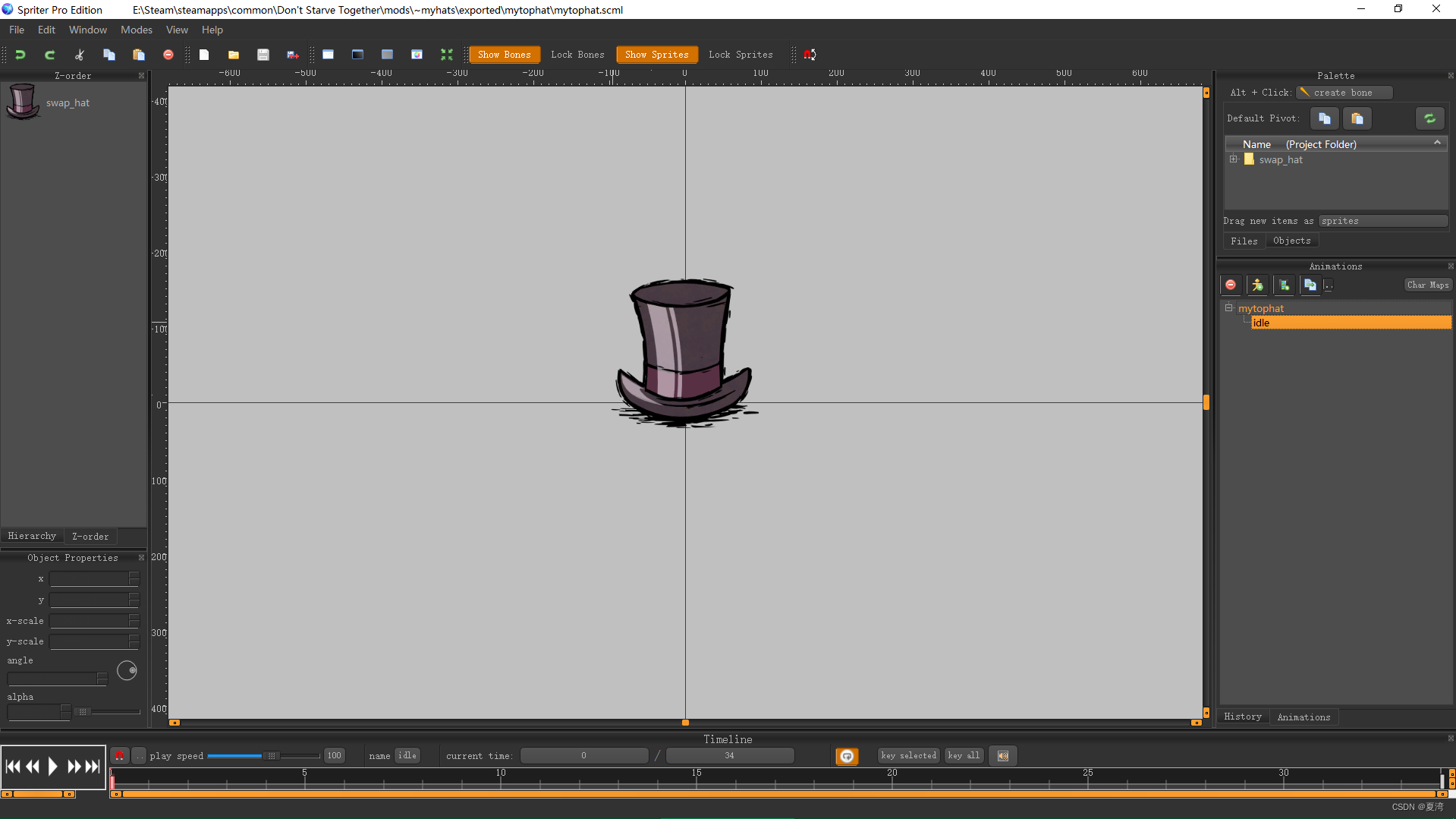Play the animation
Viewport: 1456px width, 819px height.
coord(52,767)
